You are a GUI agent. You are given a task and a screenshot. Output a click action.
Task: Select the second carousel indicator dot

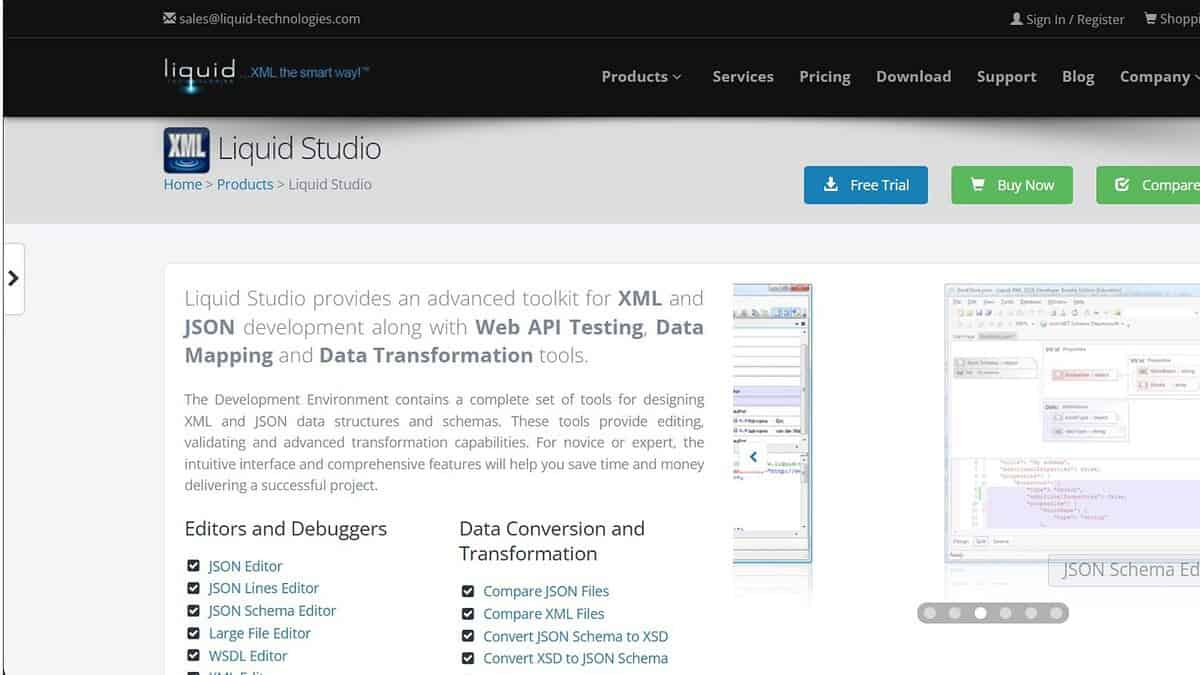pos(955,613)
